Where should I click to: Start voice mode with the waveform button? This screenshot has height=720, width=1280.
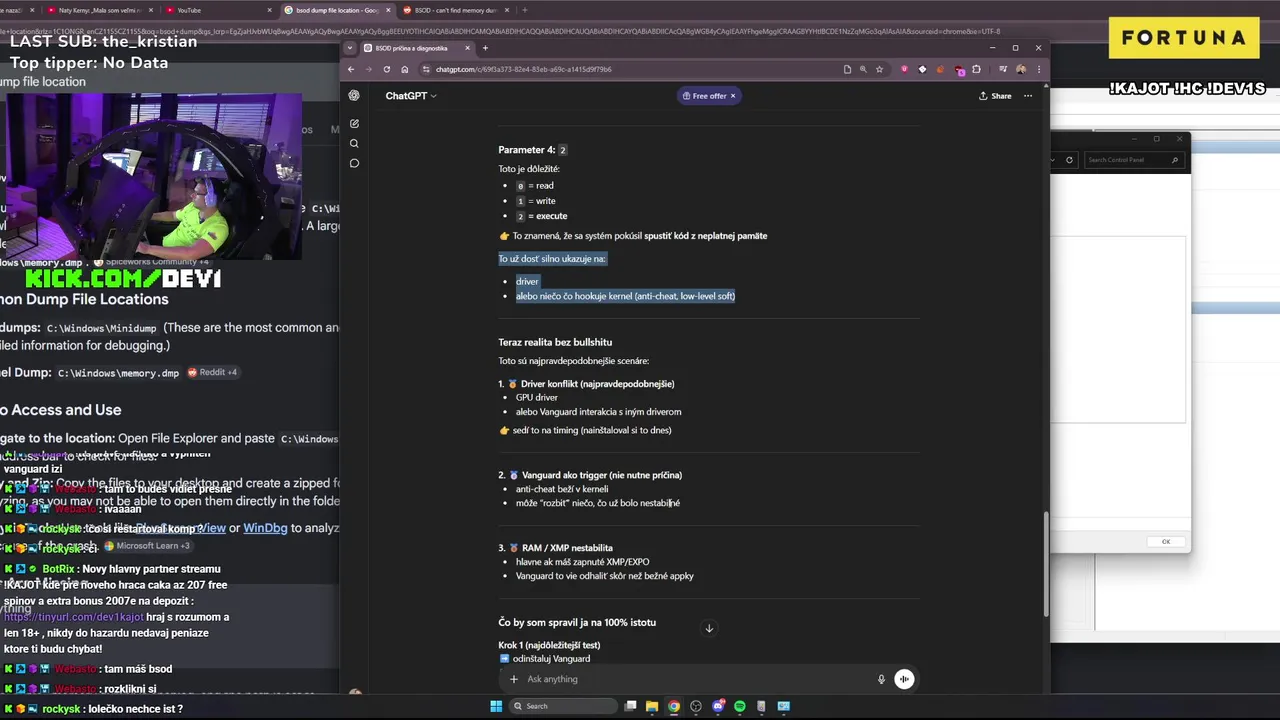coord(904,679)
